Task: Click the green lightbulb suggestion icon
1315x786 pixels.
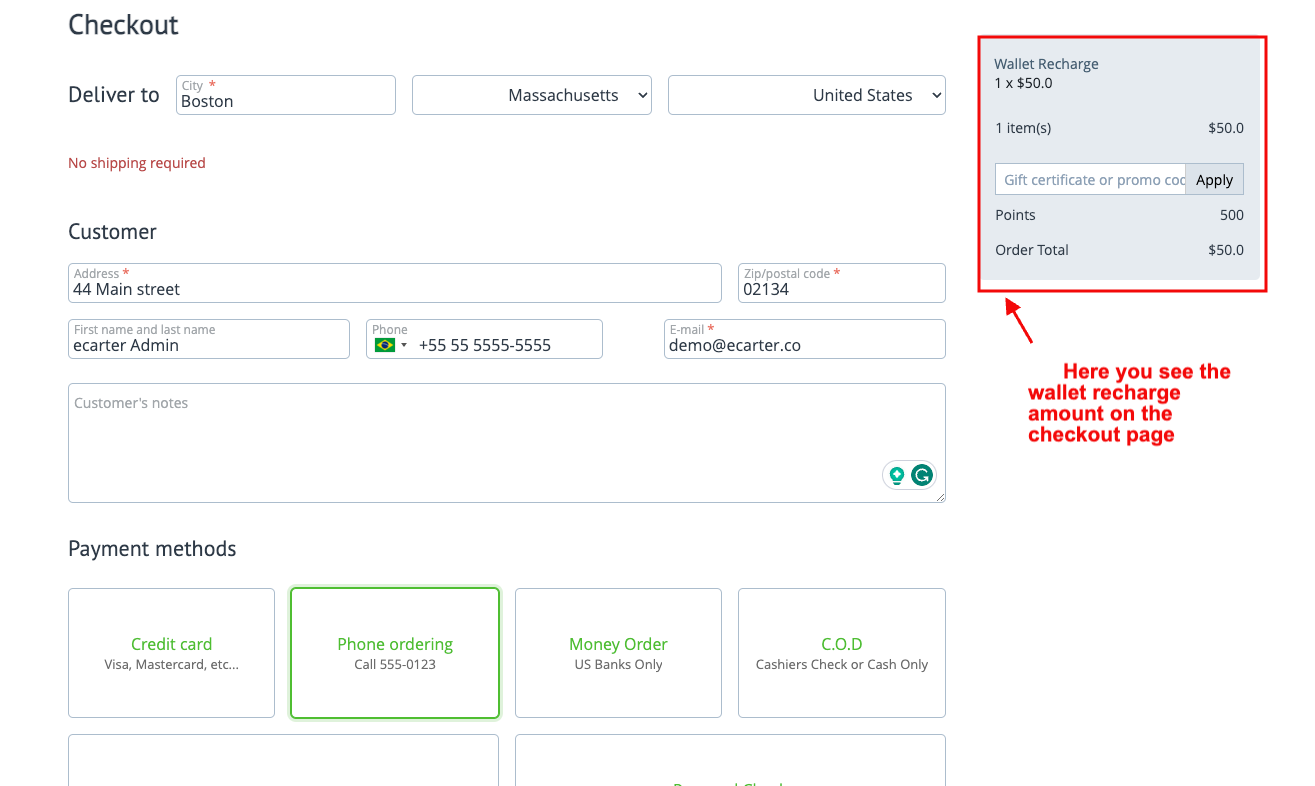Action: [x=897, y=476]
